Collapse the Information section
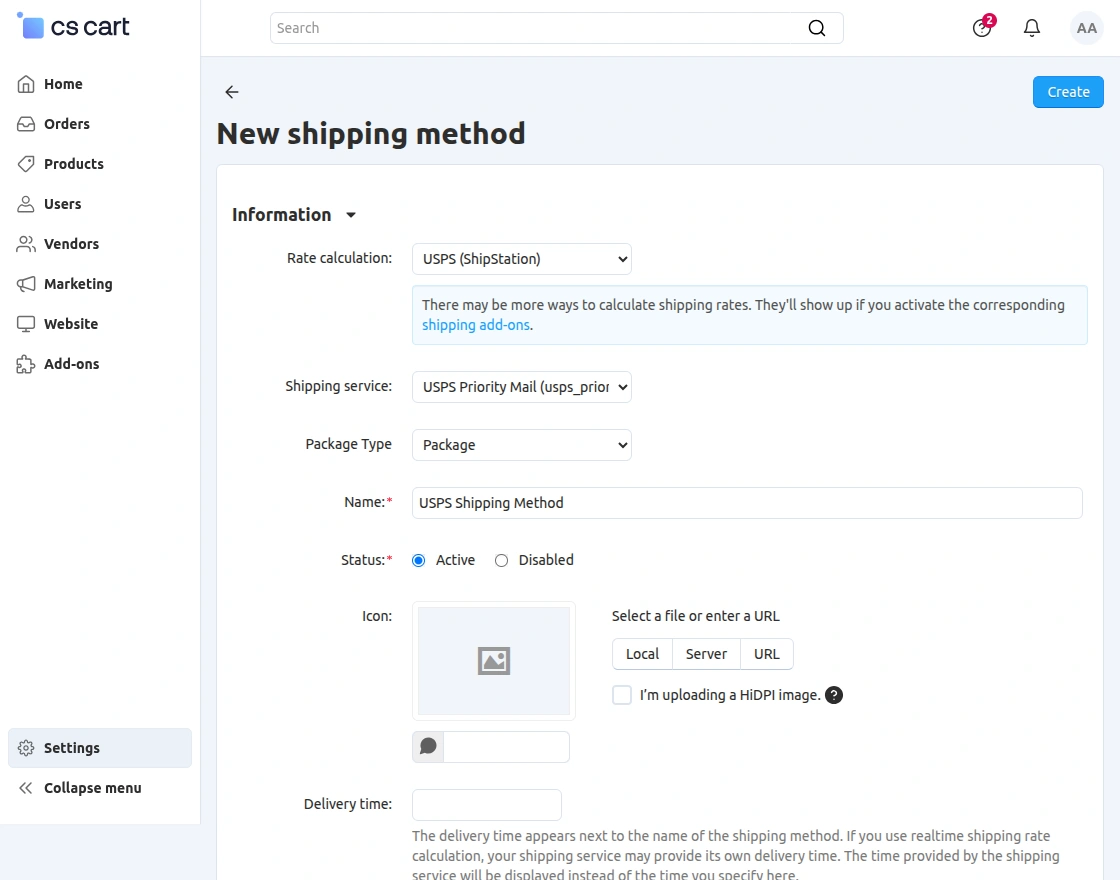Screen dimensions: 1120x880 click(x=294, y=214)
